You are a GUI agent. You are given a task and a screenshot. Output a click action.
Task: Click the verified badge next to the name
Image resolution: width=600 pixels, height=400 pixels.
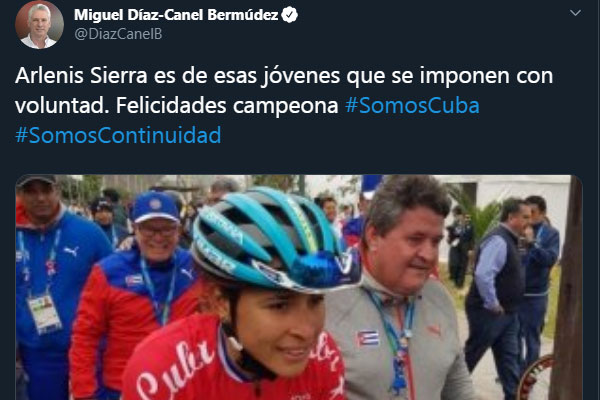[289, 15]
